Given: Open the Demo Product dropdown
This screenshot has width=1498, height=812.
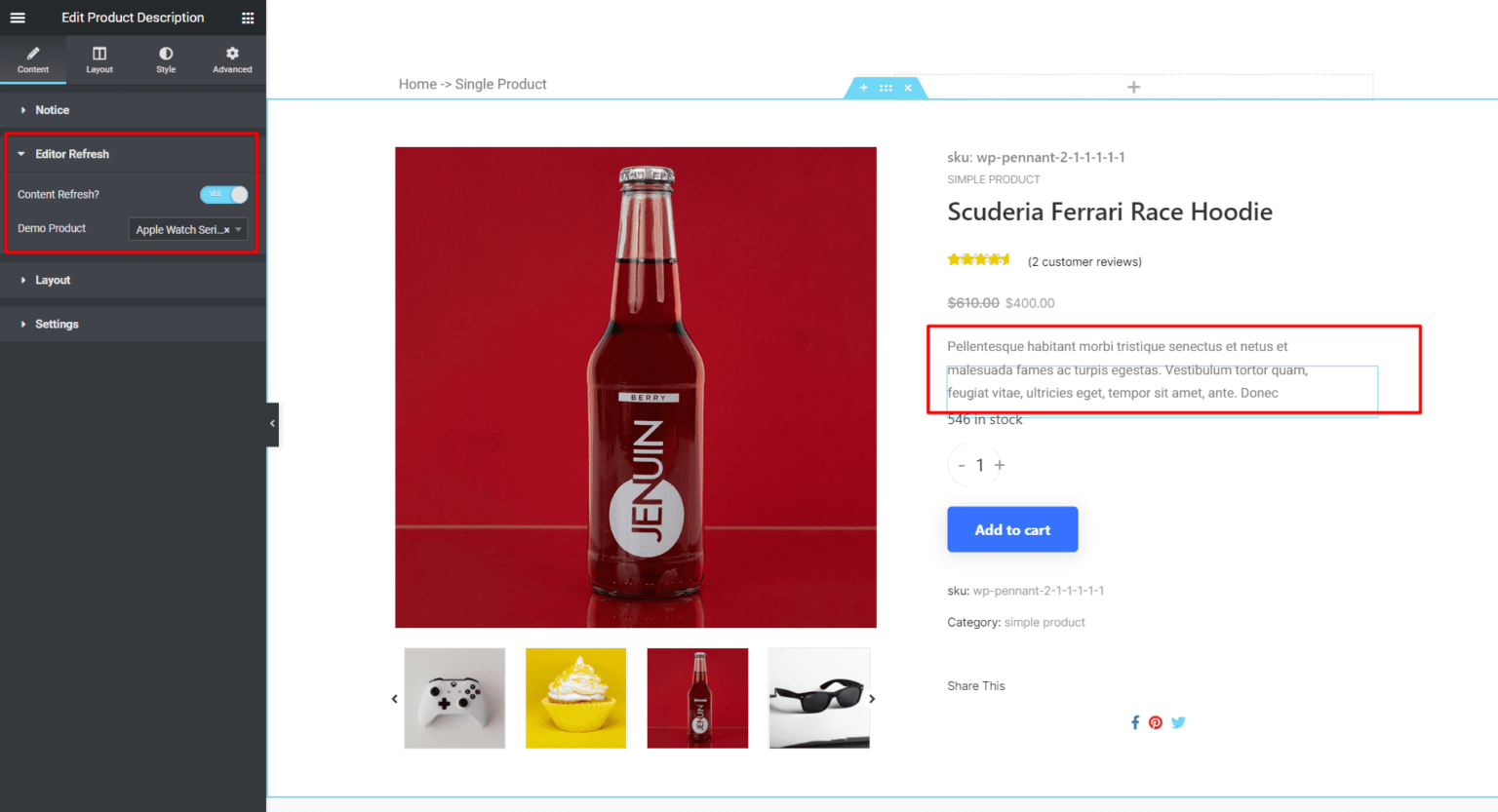Looking at the screenshot, I should click(188, 229).
